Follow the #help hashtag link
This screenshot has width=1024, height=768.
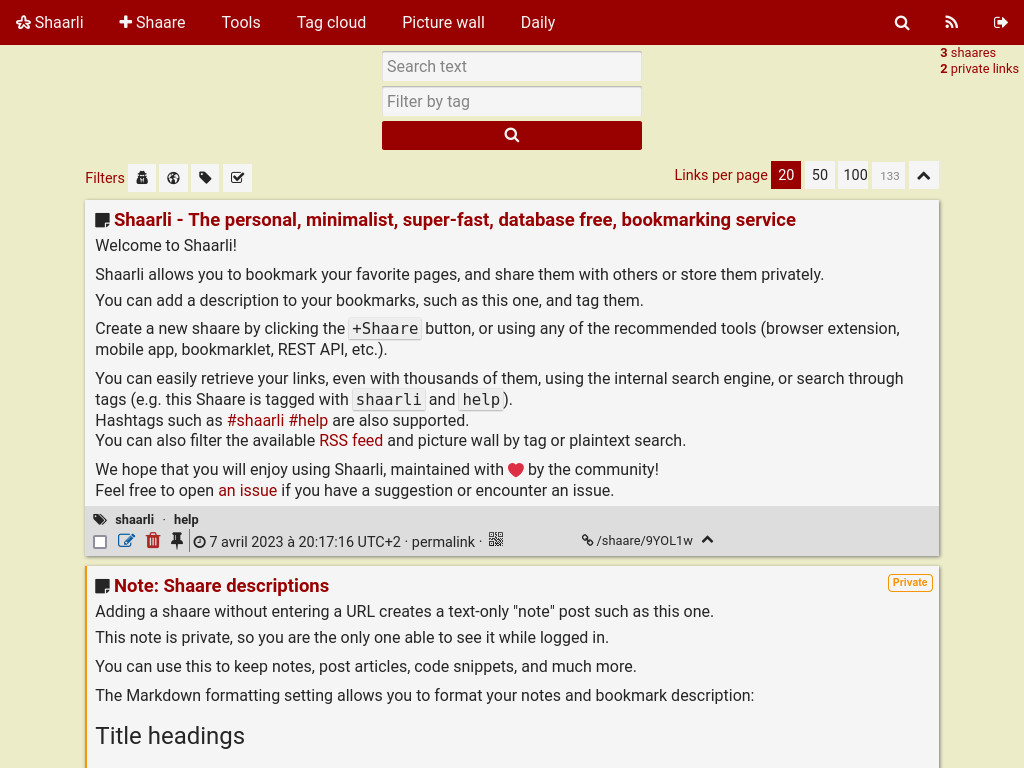pos(308,421)
